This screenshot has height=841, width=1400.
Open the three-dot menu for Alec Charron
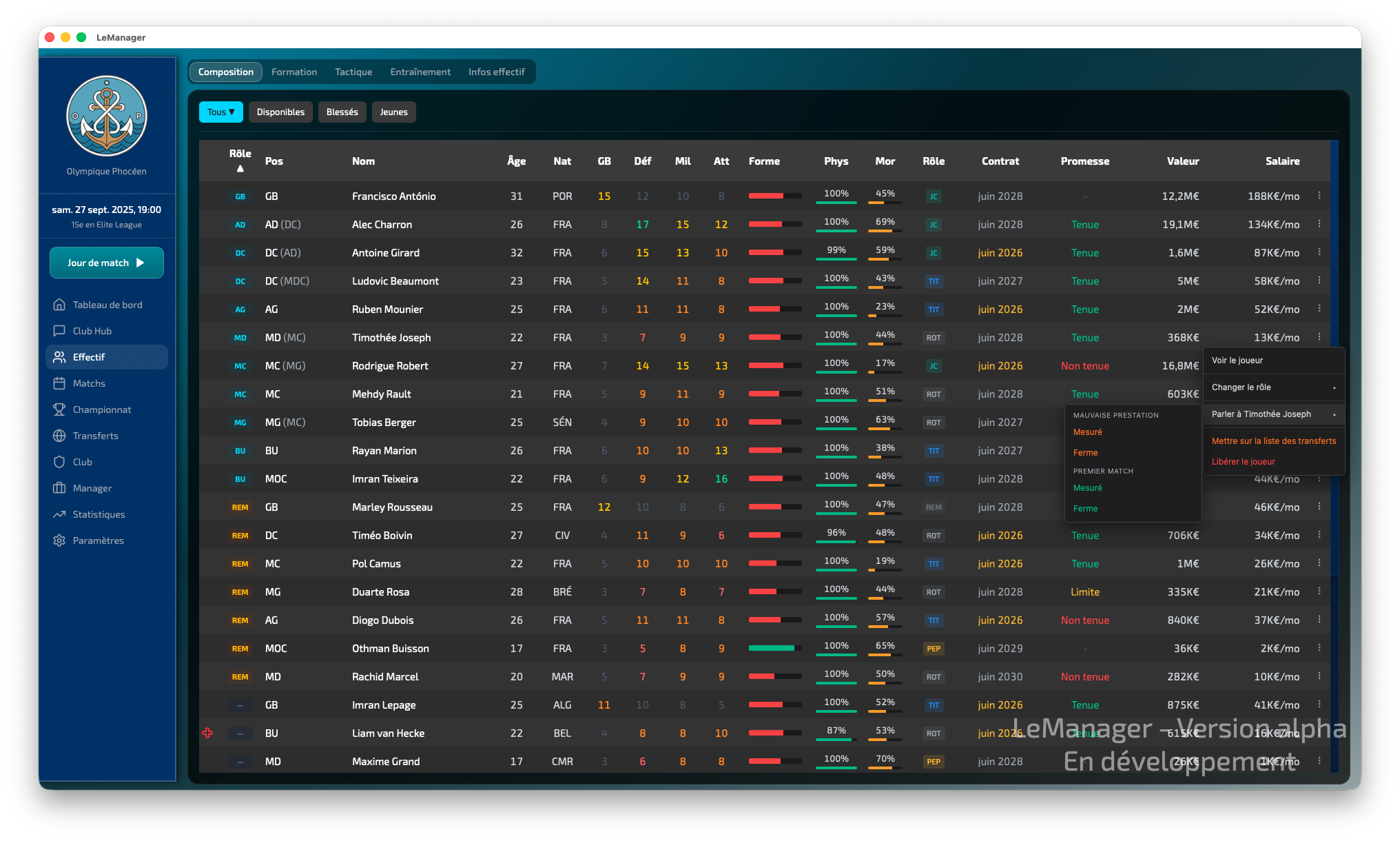tap(1319, 224)
